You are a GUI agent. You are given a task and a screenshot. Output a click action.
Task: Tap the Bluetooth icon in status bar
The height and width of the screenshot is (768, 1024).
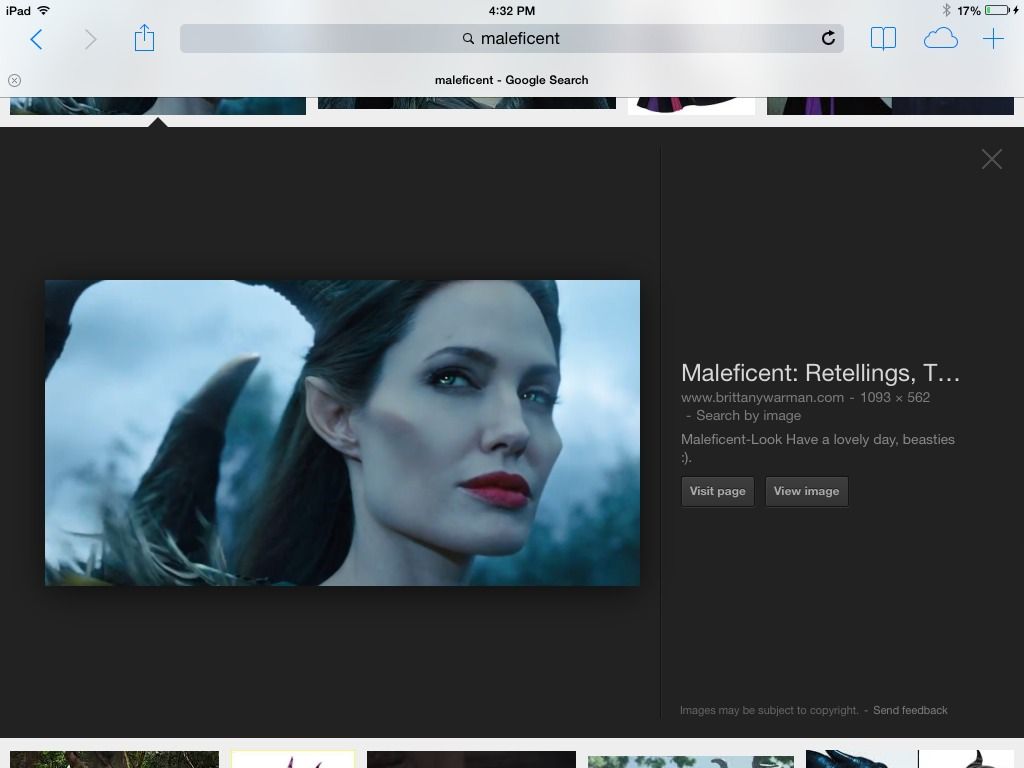click(x=946, y=10)
